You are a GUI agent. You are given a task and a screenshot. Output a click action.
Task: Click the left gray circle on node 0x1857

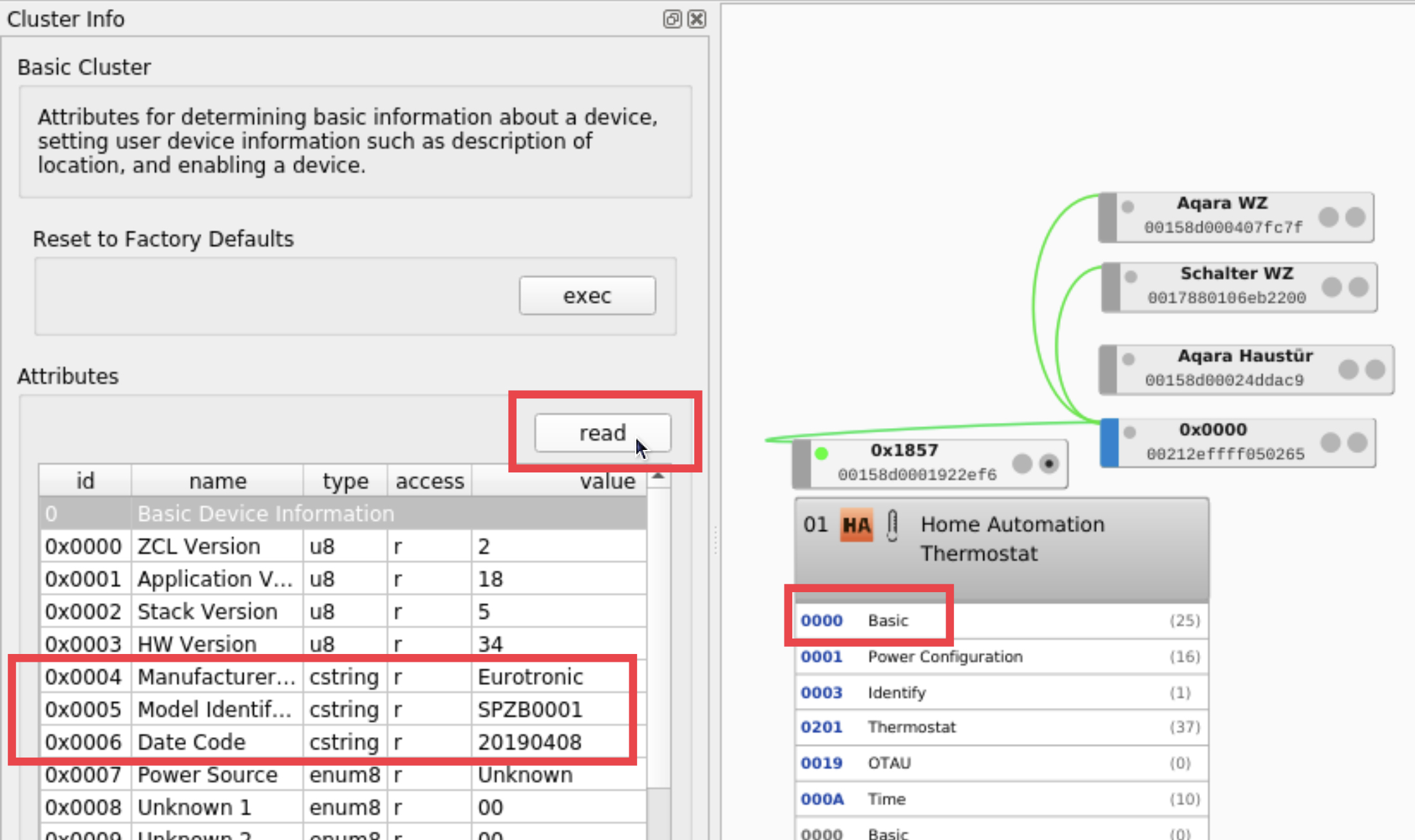[x=1021, y=463]
